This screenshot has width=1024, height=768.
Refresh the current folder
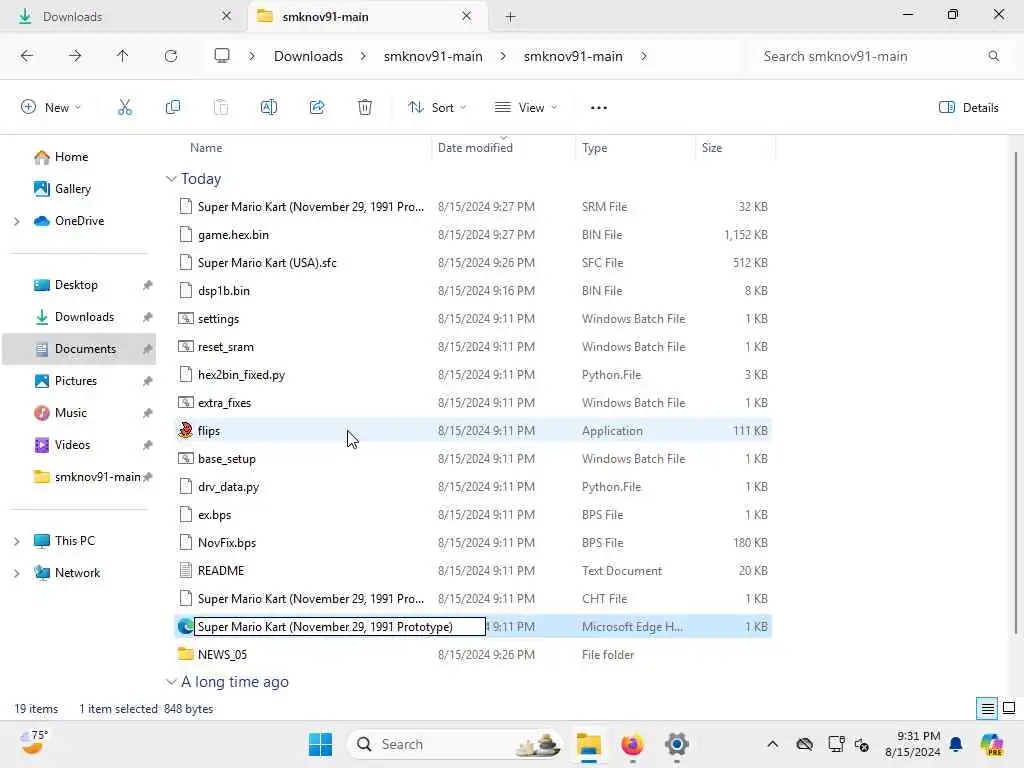[171, 56]
